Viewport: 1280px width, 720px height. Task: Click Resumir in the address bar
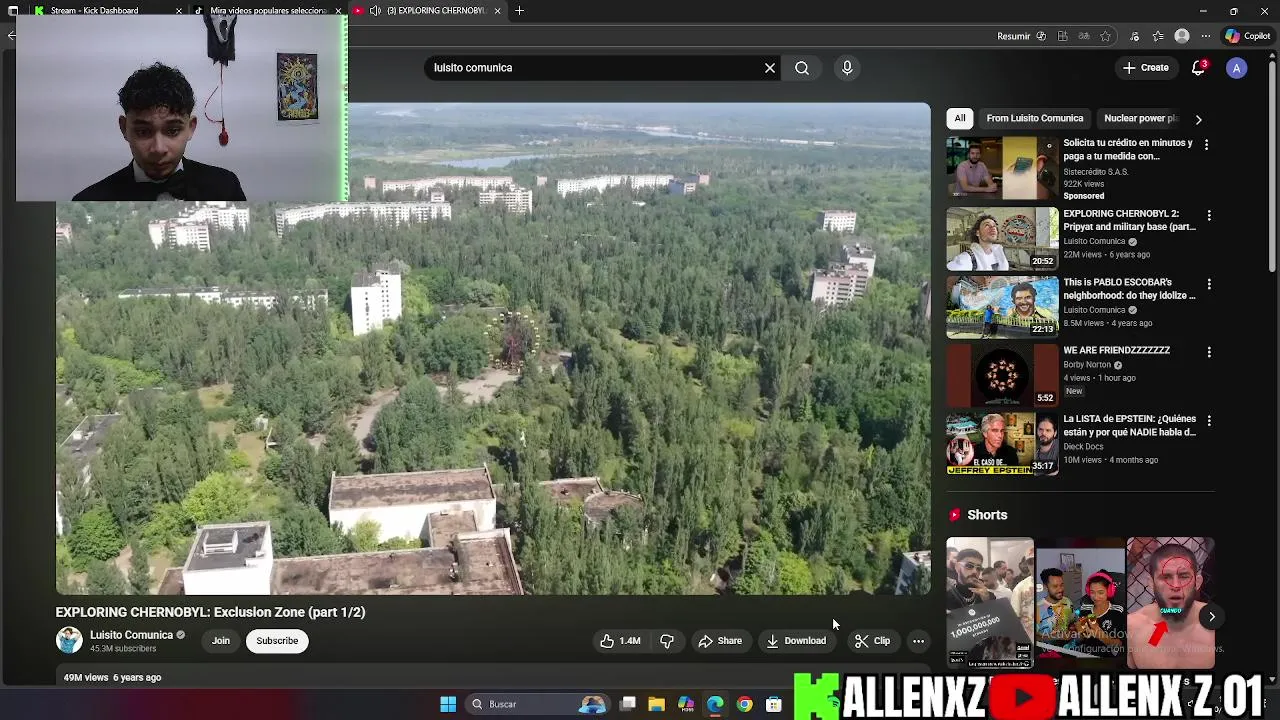1021,36
